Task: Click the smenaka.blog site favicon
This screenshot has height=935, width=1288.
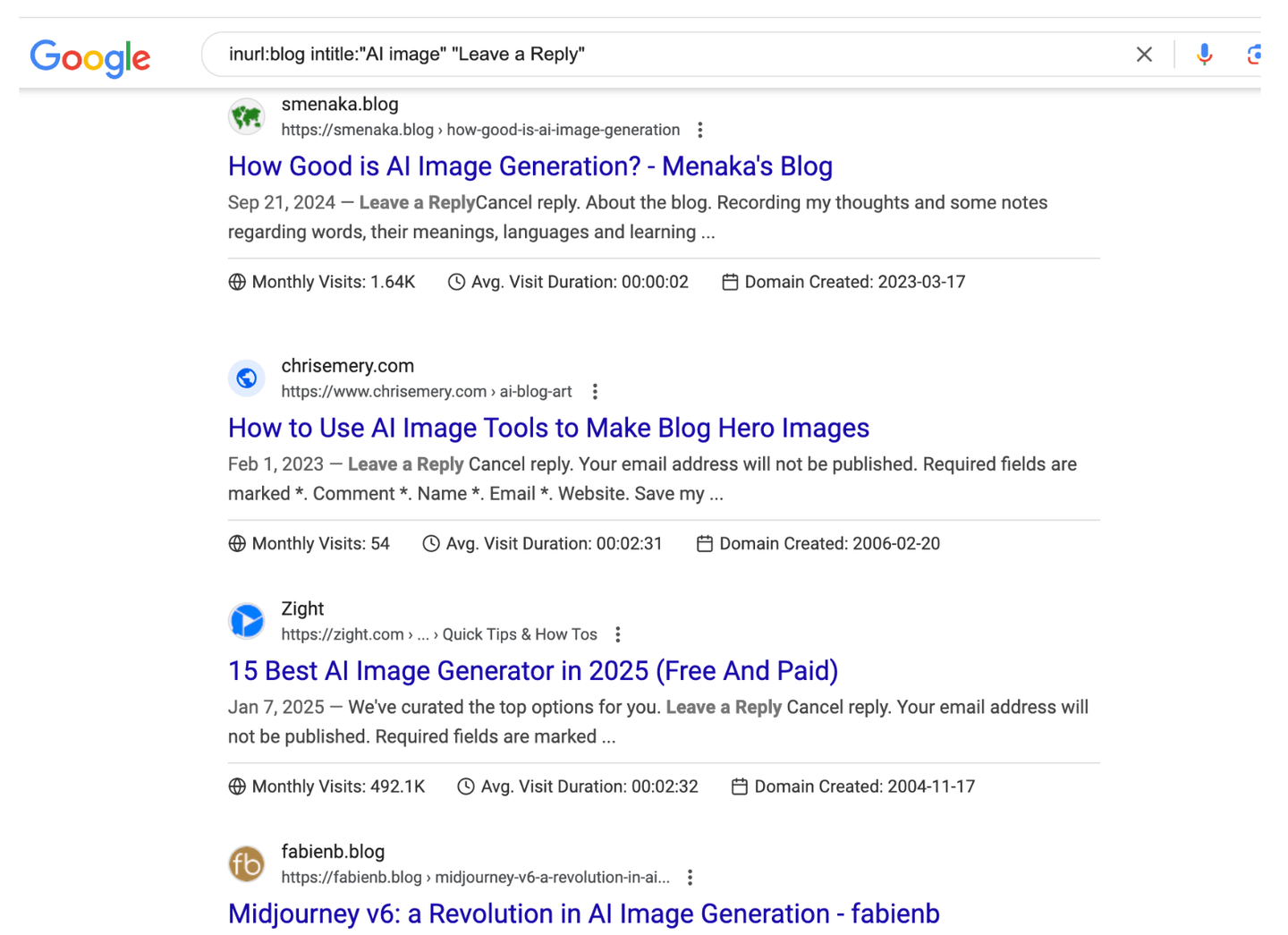Action: 247,117
